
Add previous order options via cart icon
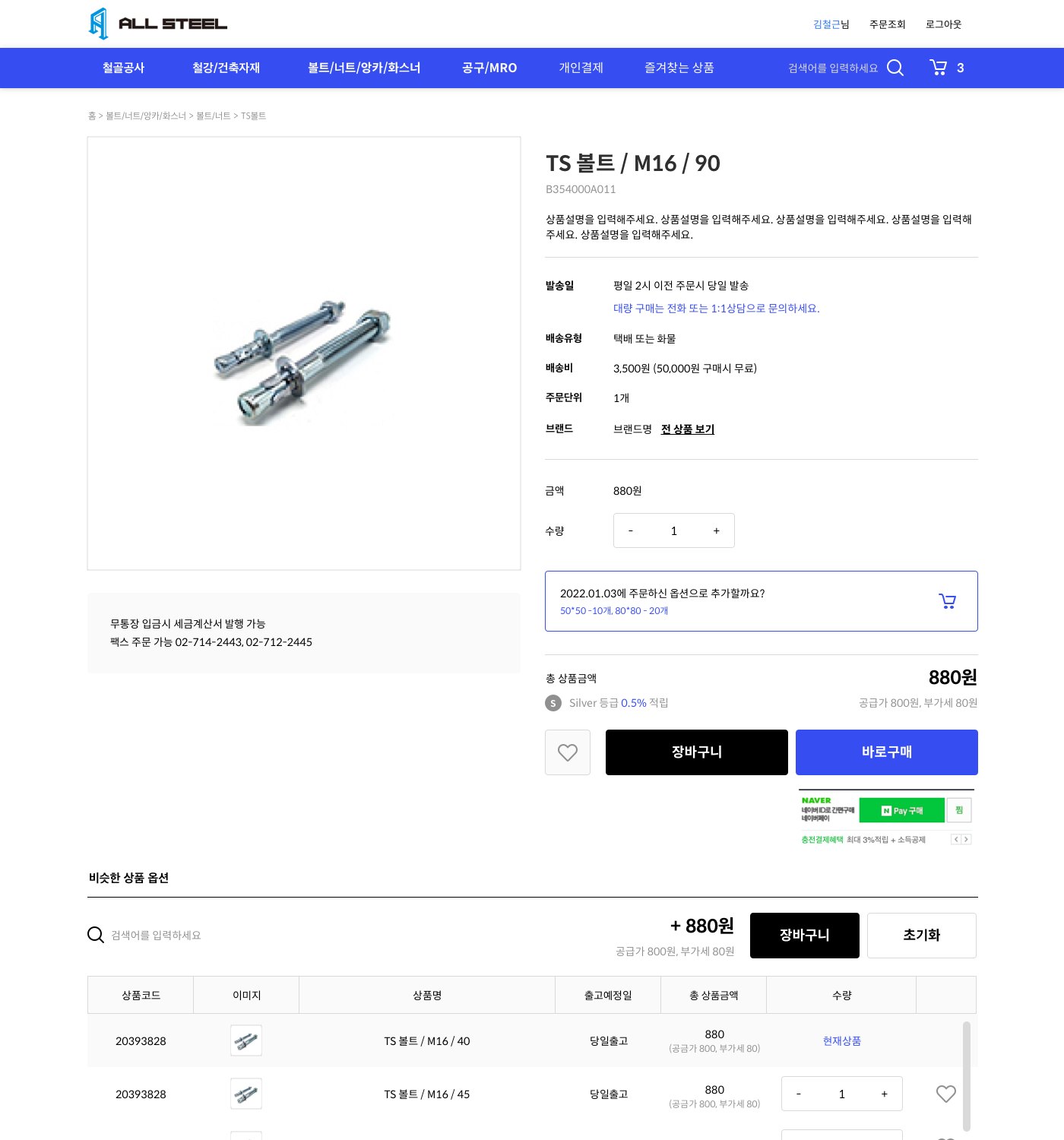click(947, 601)
